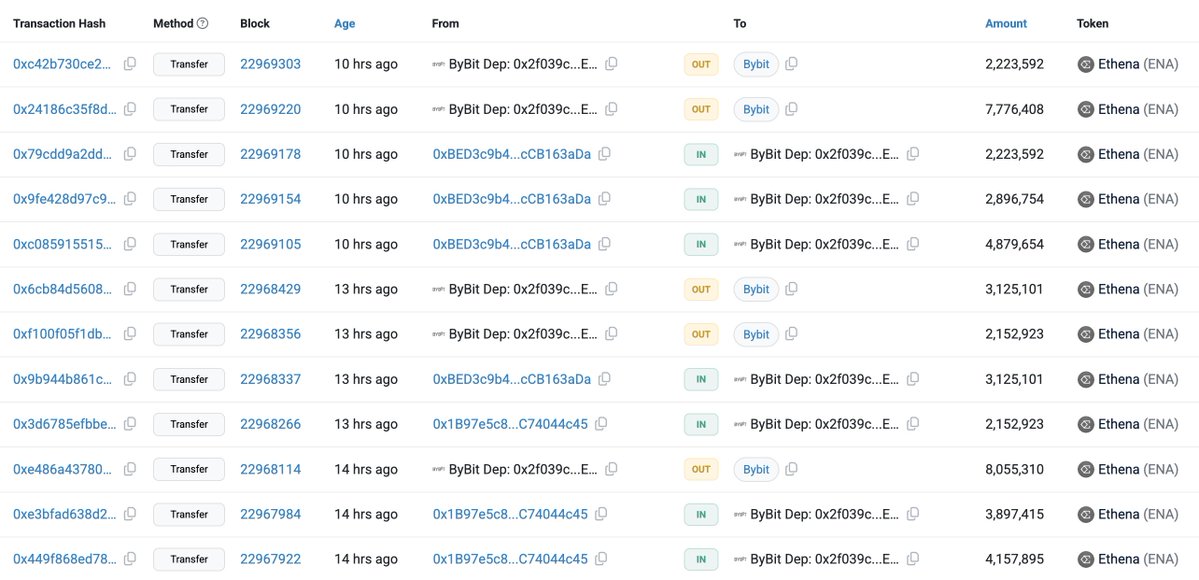Click Bybit label in block 22969220 row
Screen dimensions: 1199x580
pyautogui.click(x=756, y=109)
